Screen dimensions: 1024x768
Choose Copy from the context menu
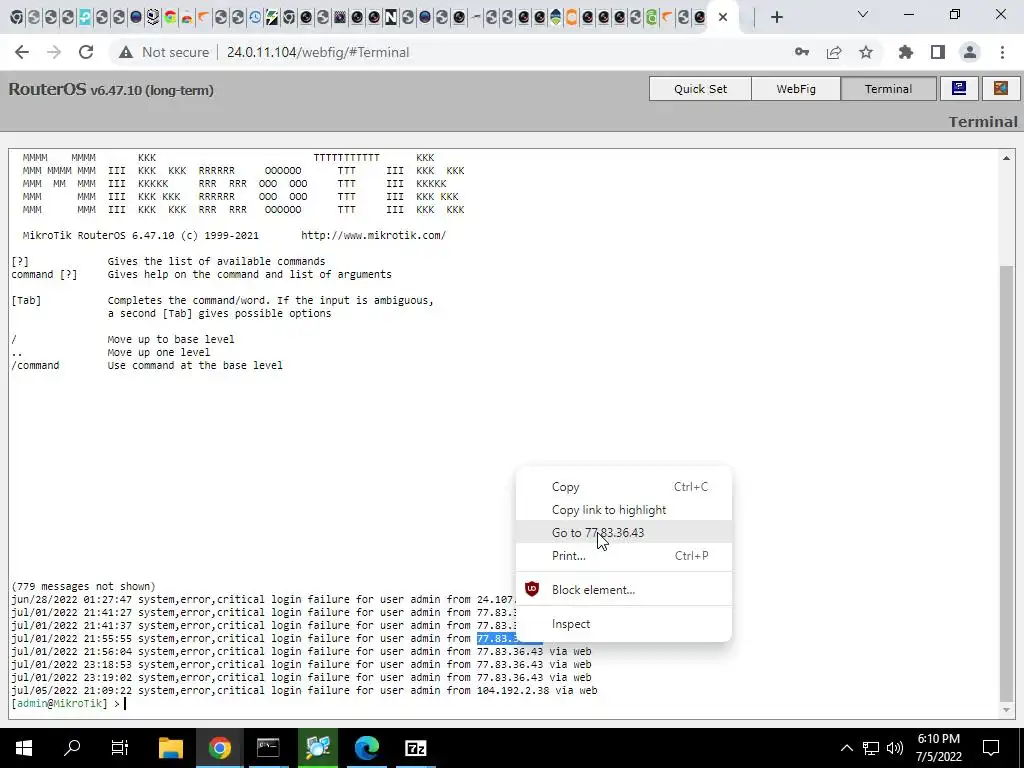[624, 487]
